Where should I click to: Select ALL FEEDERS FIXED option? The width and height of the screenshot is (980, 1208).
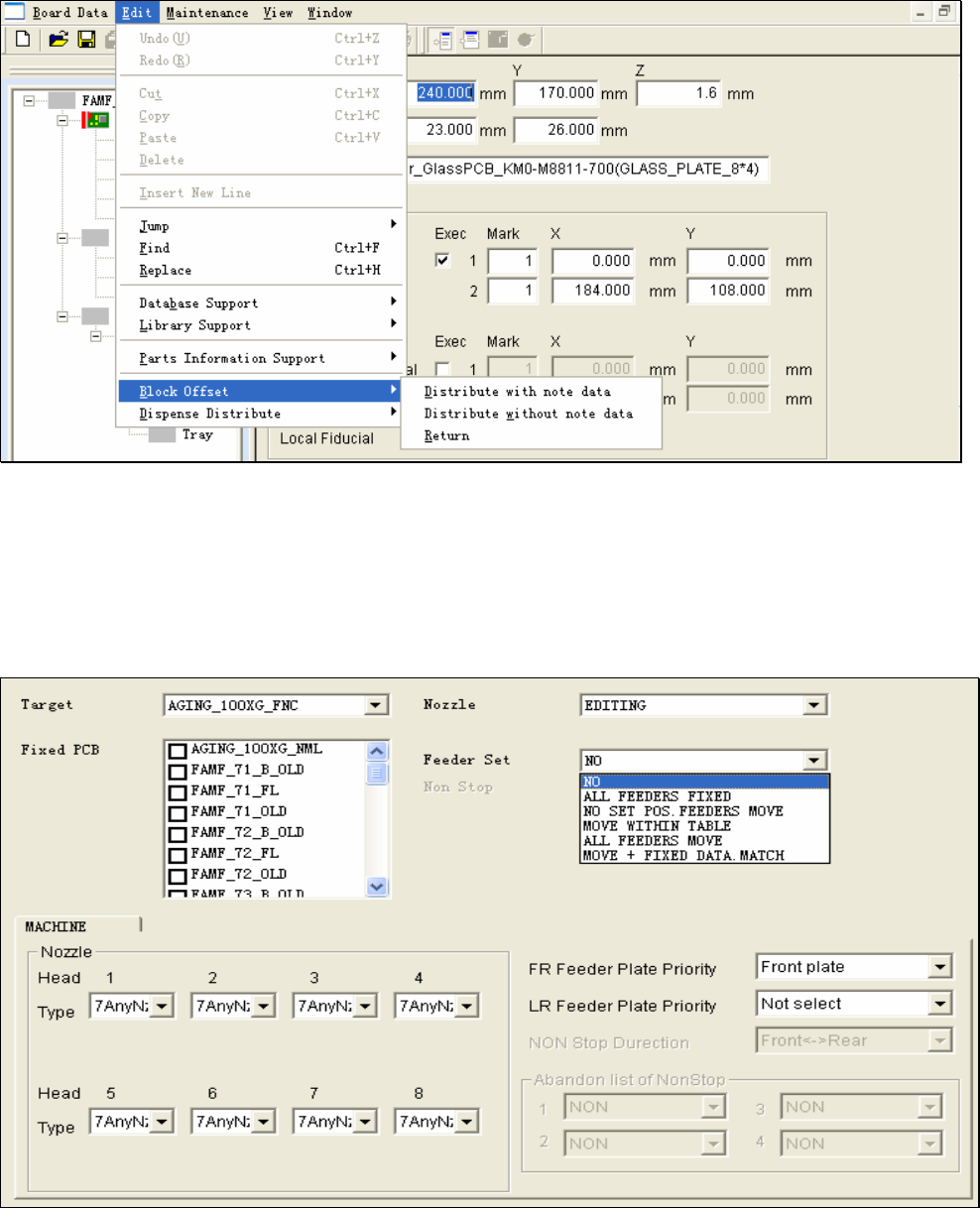(704, 796)
